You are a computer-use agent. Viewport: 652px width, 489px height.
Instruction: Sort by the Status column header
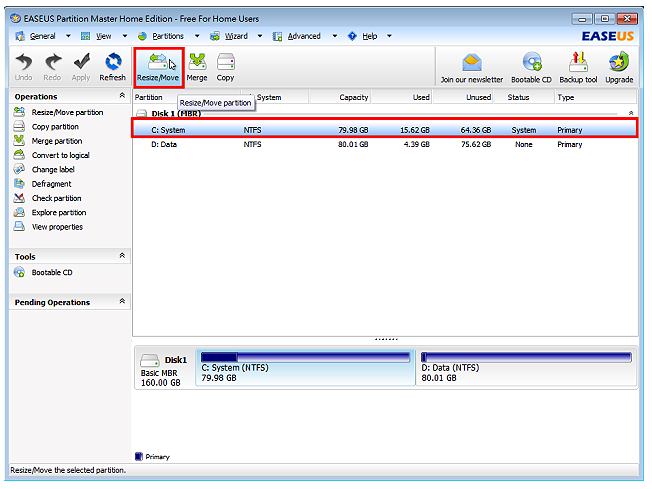[x=518, y=97]
